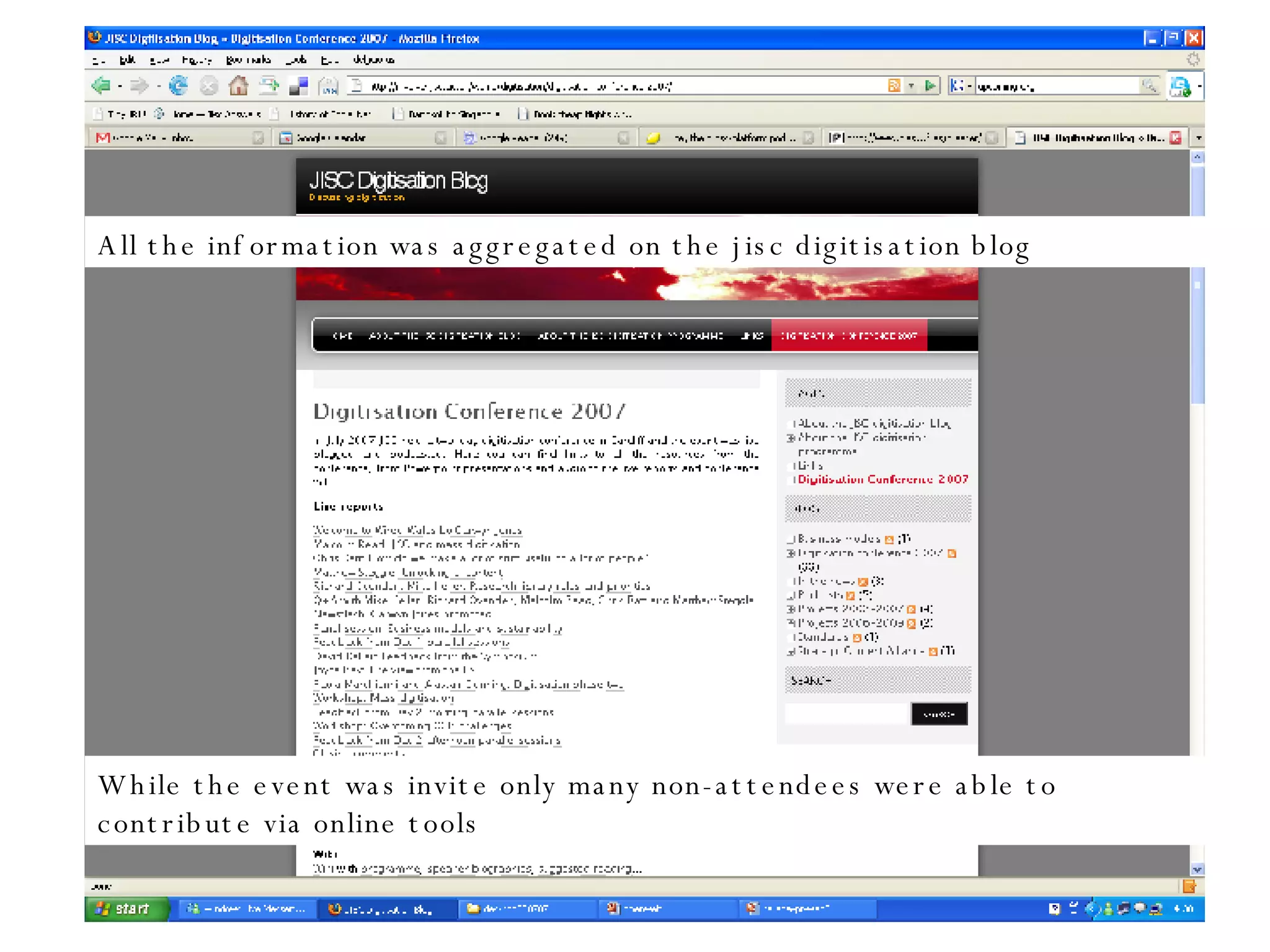Click the black Search button in sidebar
Screen dimensions: 1270x952
pos(939,713)
